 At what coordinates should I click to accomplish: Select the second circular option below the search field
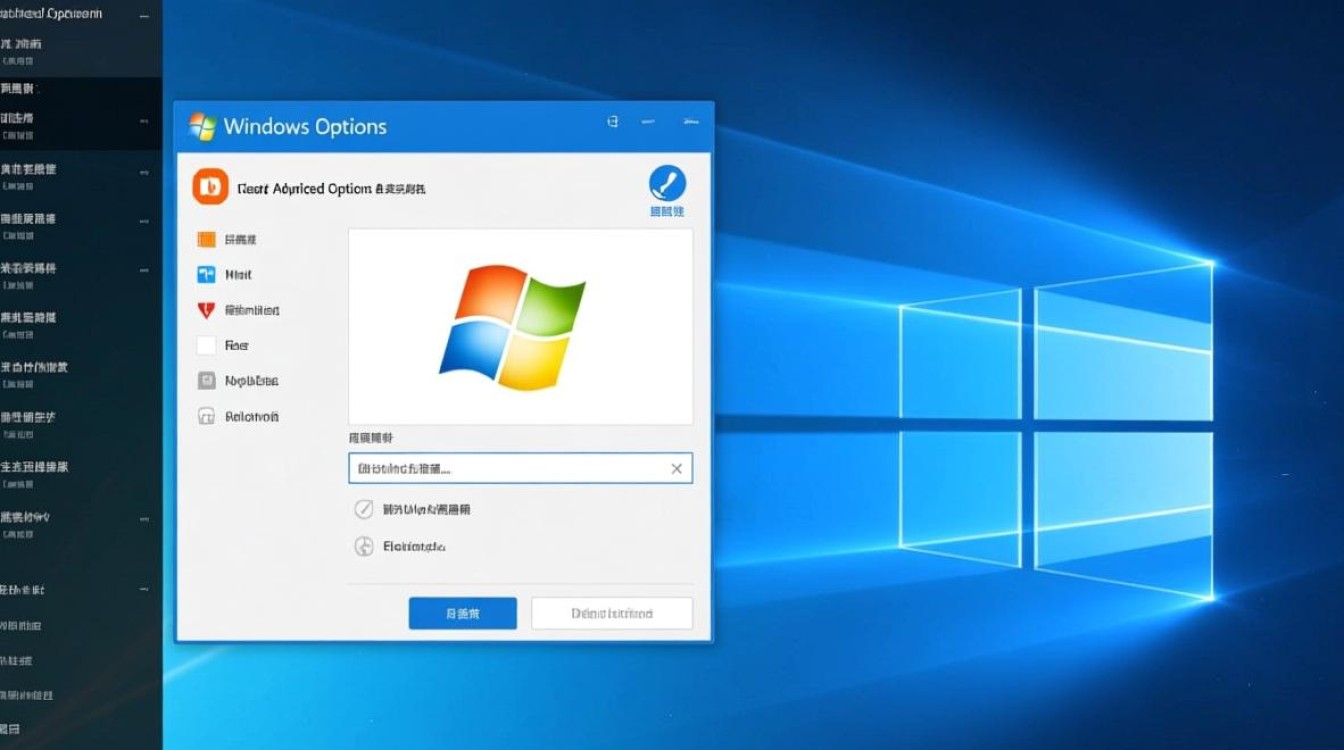pos(364,546)
